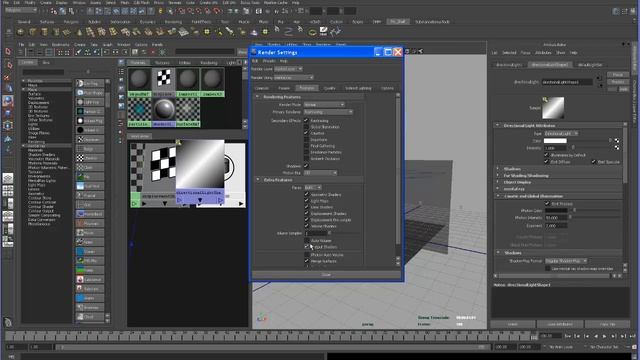Click Load Attributes button
640x360 pixels.
point(560,324)
